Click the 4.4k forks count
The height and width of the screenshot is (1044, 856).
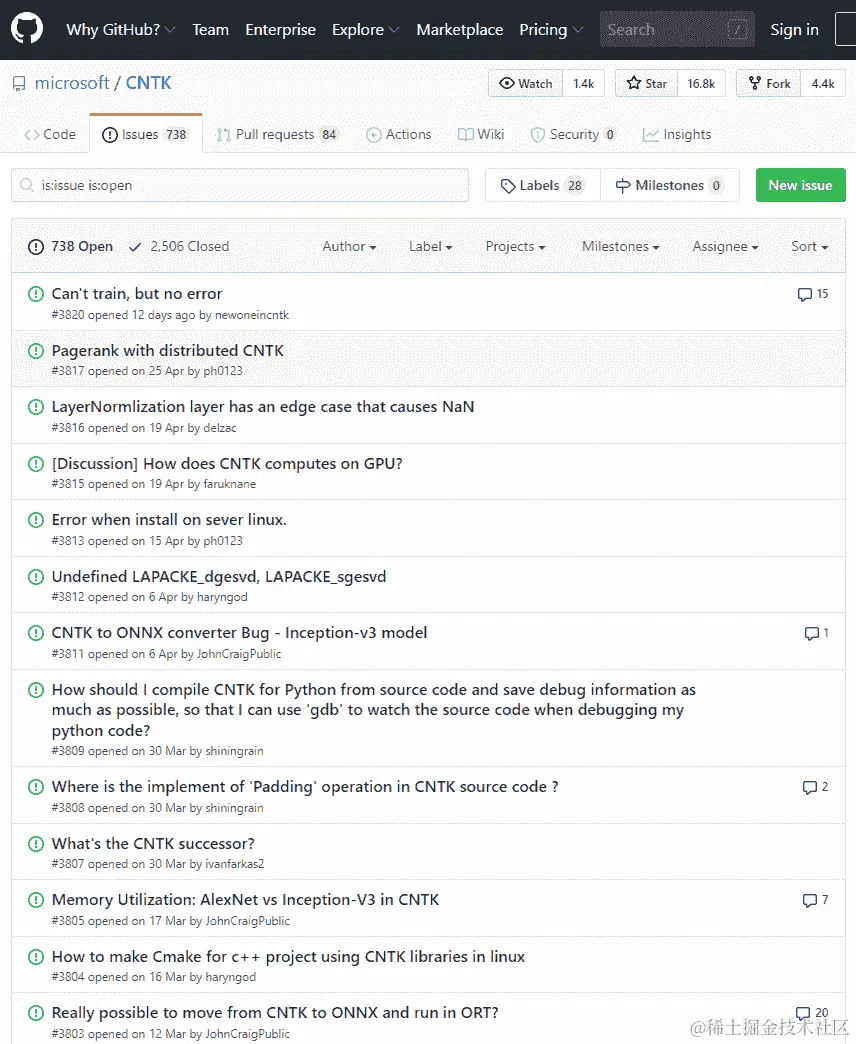[823, 83]
